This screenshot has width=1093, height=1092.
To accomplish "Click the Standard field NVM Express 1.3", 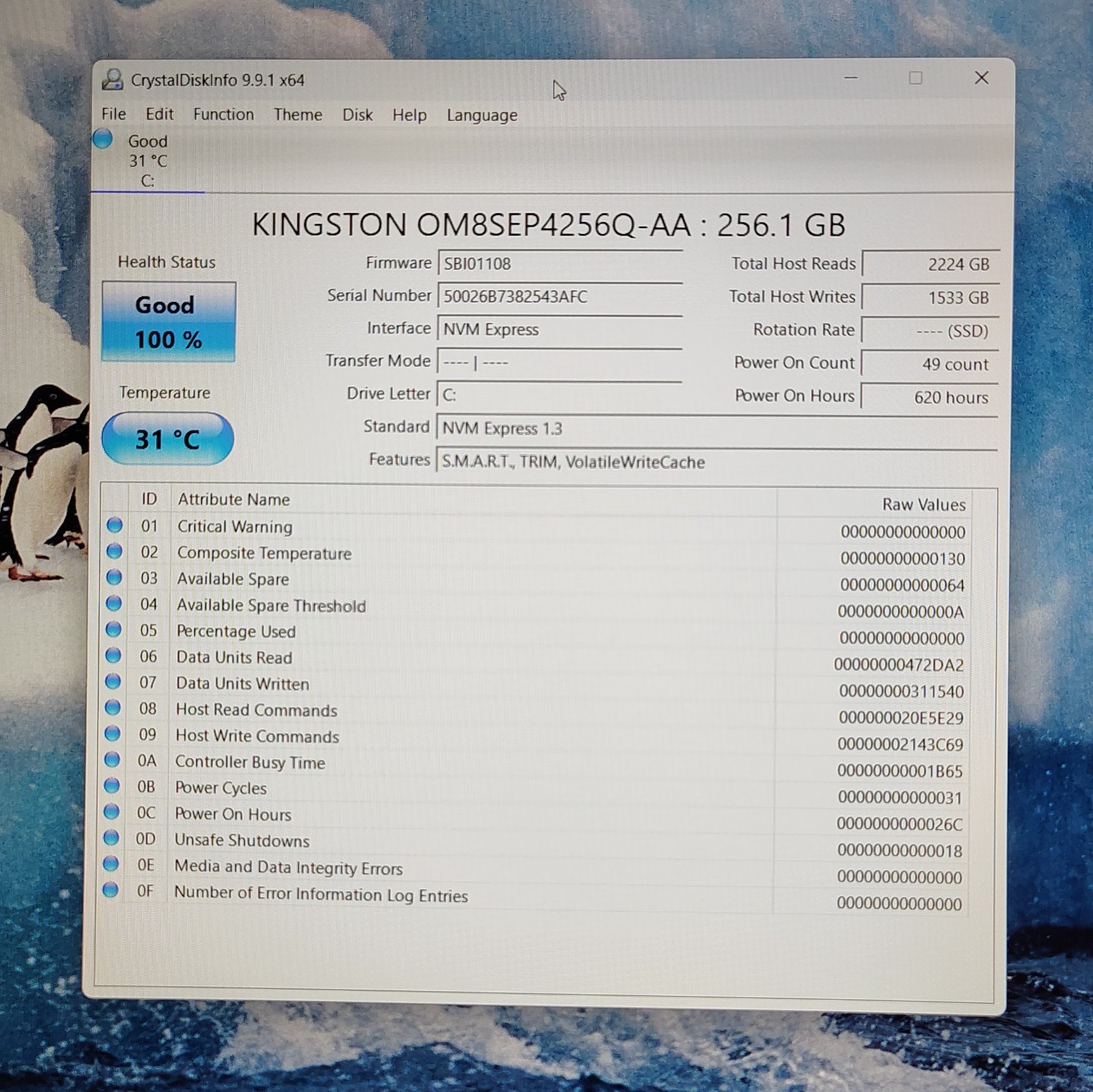I will click(717, 428).
